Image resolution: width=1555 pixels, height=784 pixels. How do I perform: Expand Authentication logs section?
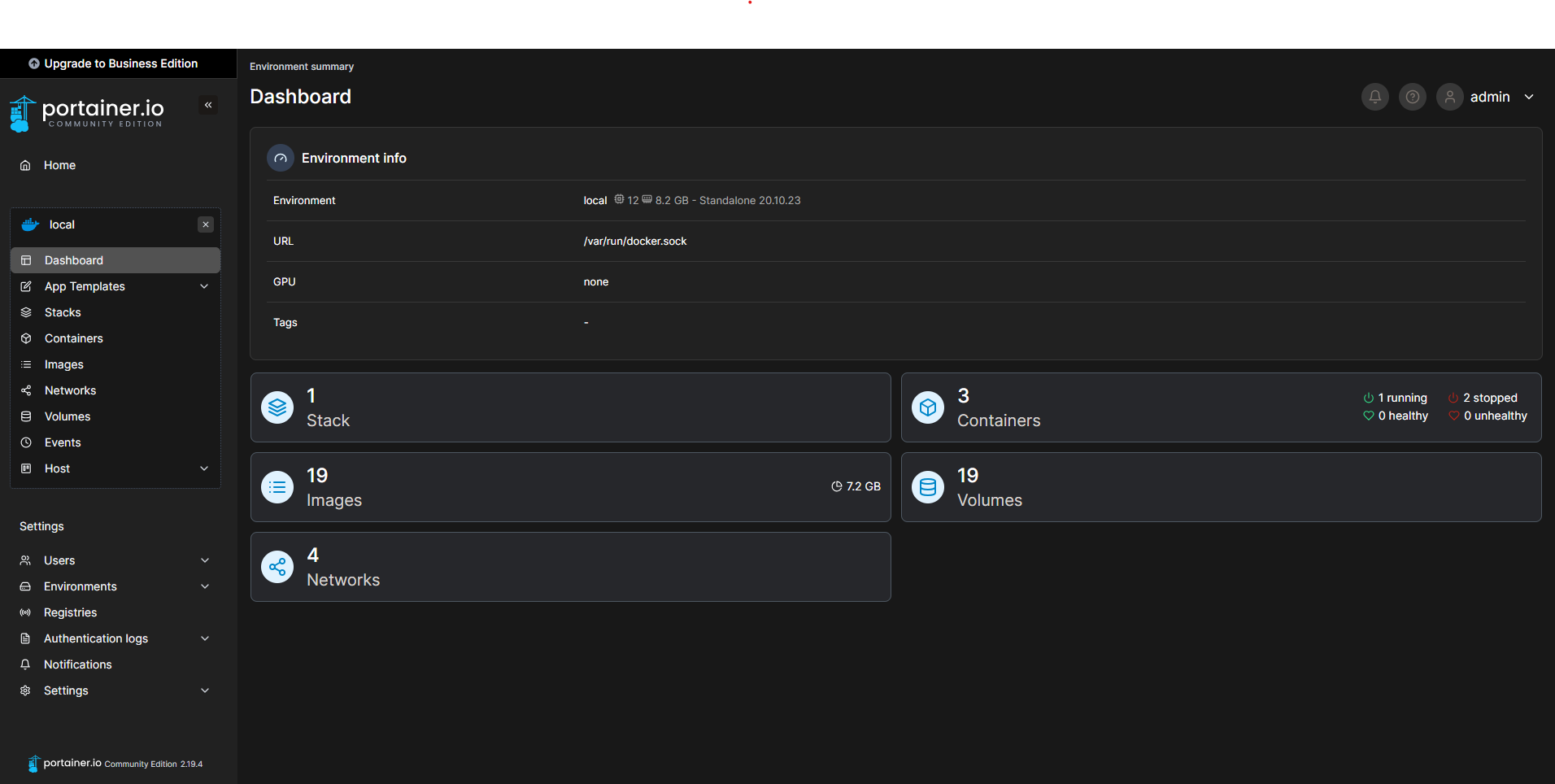(x=205, y=638)
